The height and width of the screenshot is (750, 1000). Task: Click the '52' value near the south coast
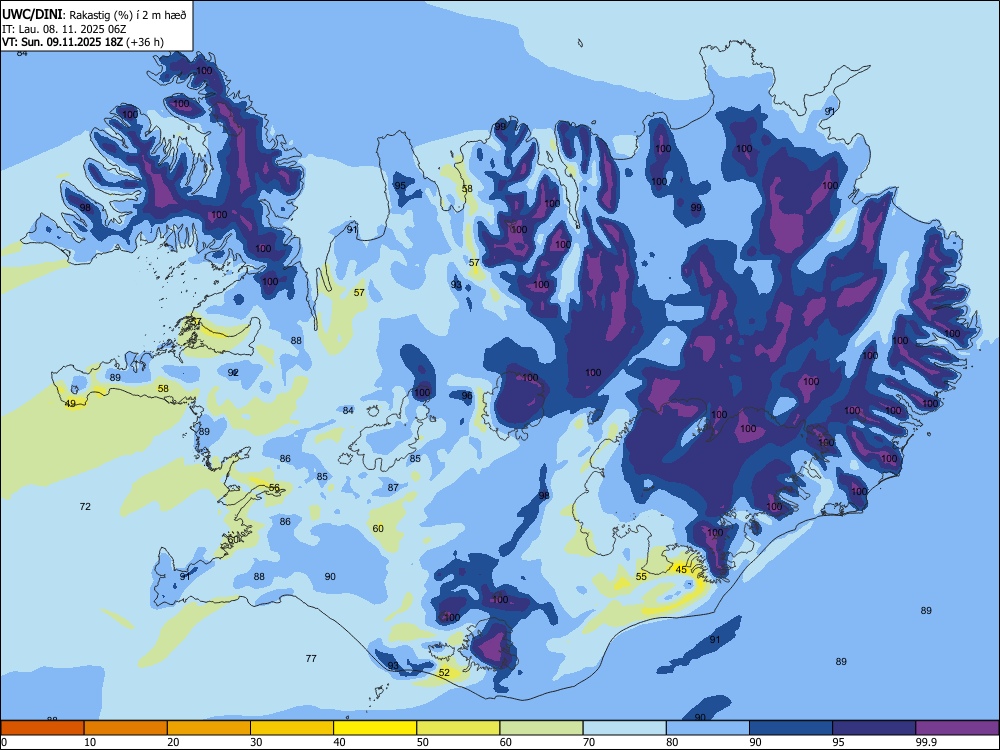point(445,672)
